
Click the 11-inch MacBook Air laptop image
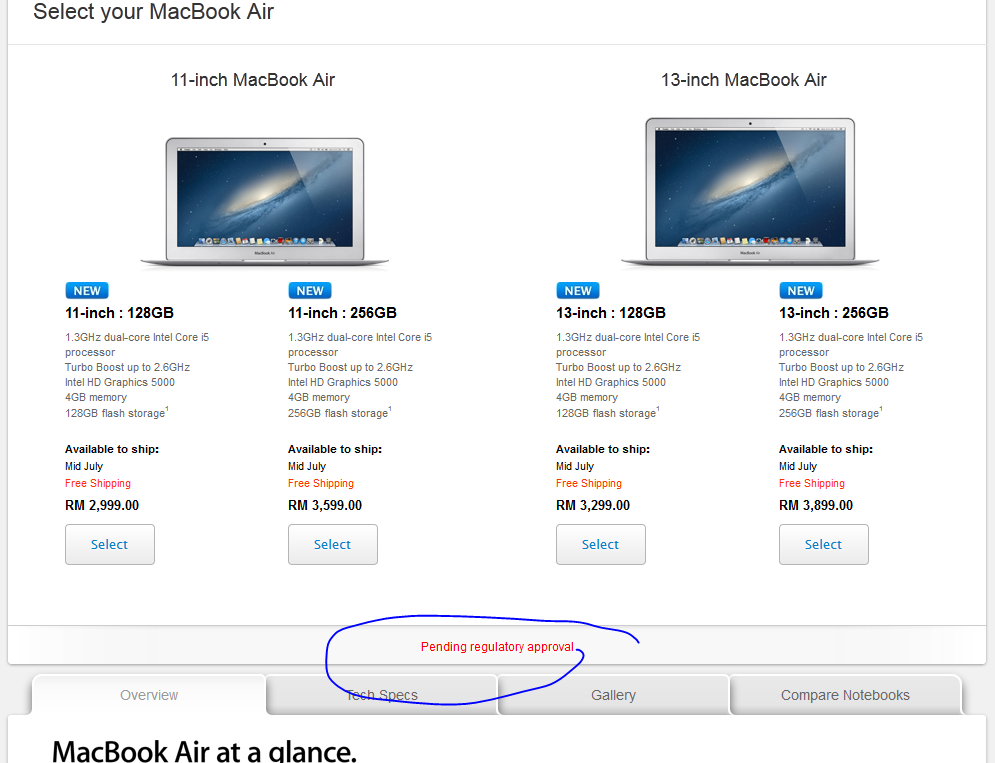click(x=265, y=202)
